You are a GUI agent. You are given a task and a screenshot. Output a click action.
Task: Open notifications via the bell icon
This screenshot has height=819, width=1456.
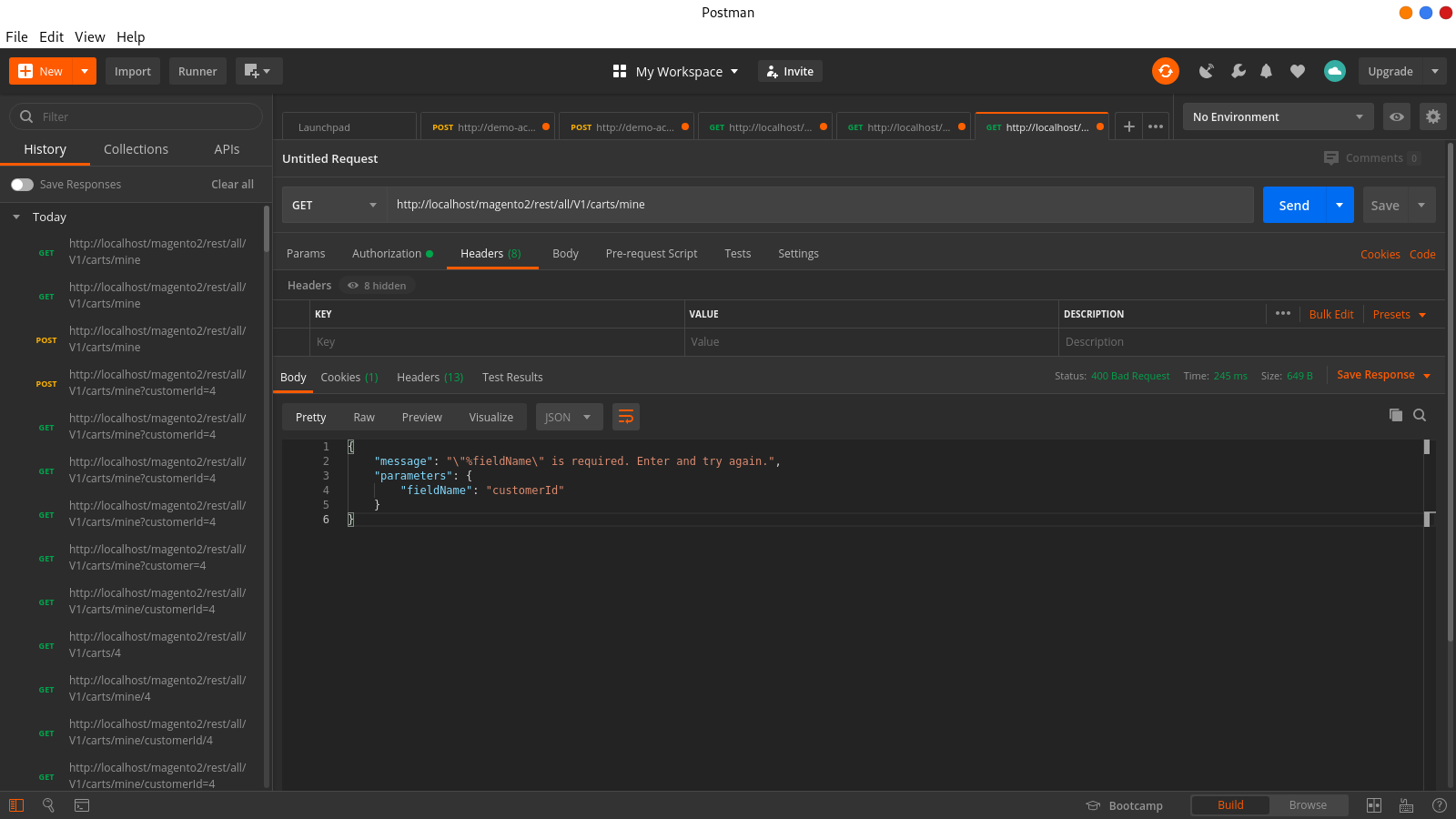pyautogui.click(x=1266, y=71)
